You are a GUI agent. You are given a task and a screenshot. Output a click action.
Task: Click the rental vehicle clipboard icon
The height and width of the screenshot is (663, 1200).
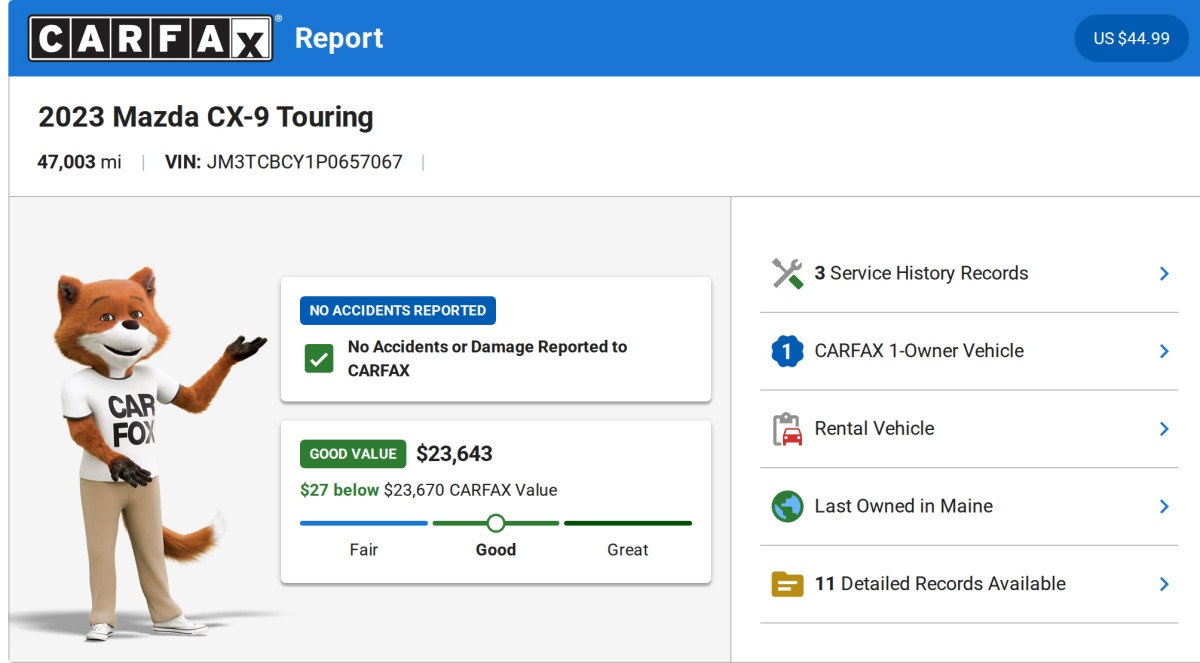tap(787, 429)
